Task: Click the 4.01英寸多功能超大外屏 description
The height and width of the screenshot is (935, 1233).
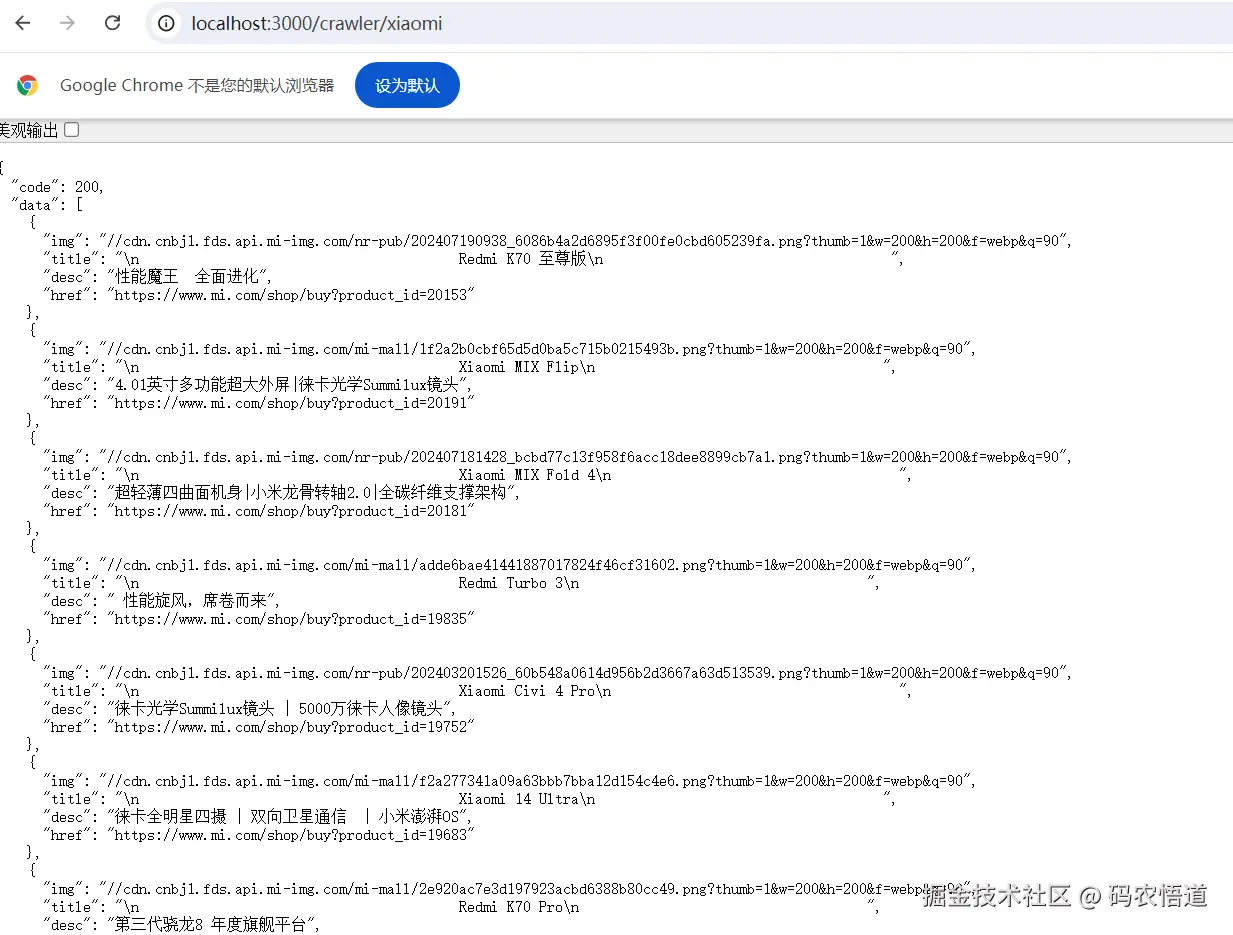Action: [x=289, y=385]
